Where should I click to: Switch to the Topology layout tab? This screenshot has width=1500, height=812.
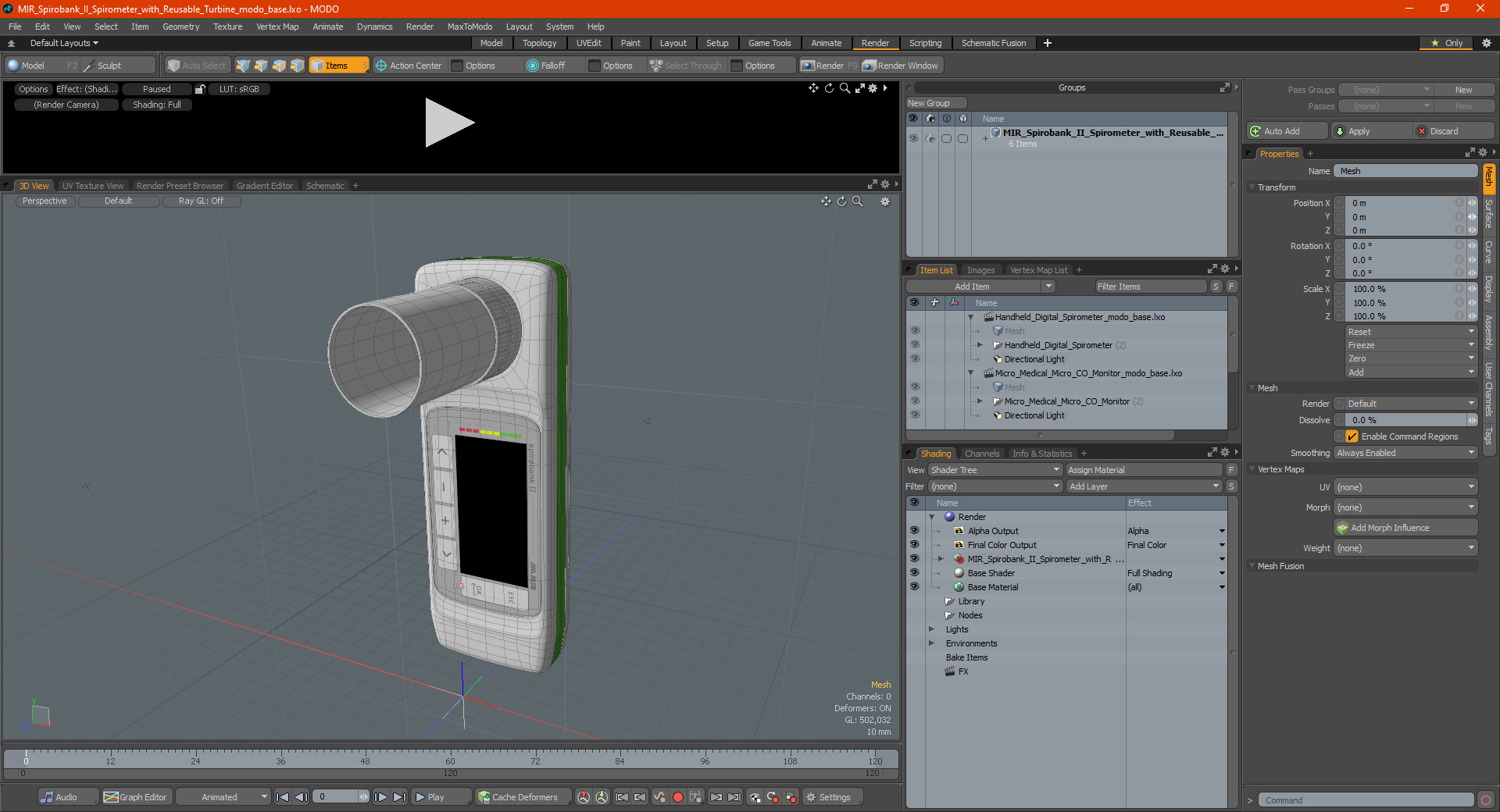click(x=540, y=43)
